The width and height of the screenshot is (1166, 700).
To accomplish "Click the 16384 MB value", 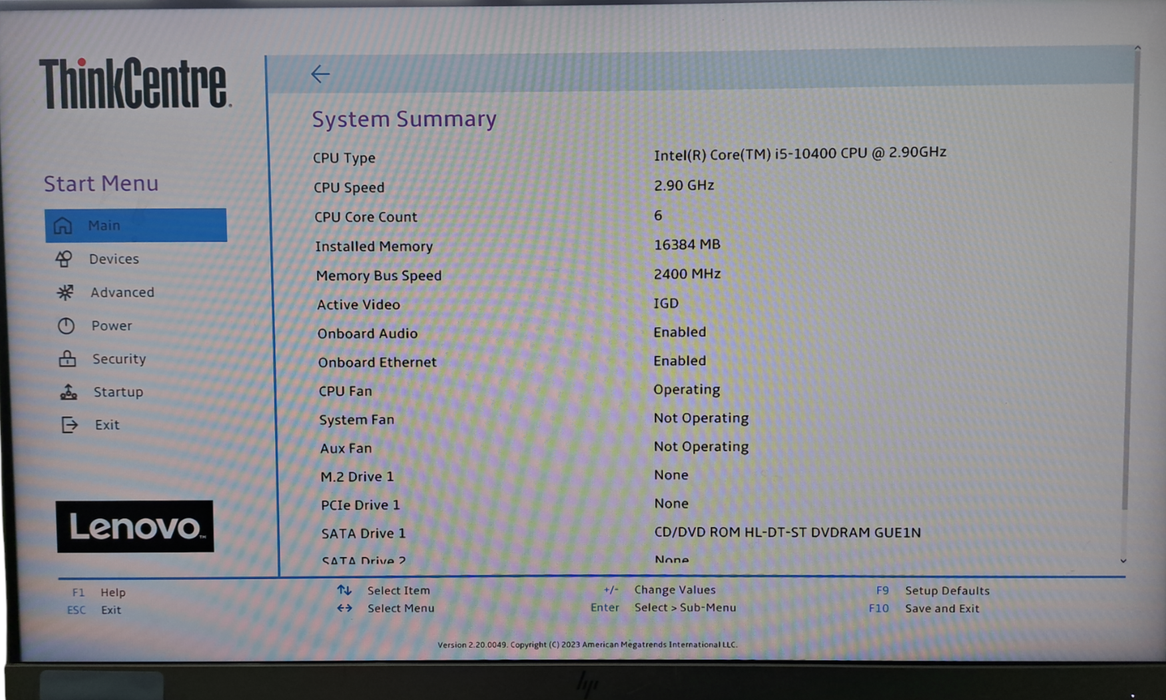I will [687, 244].
